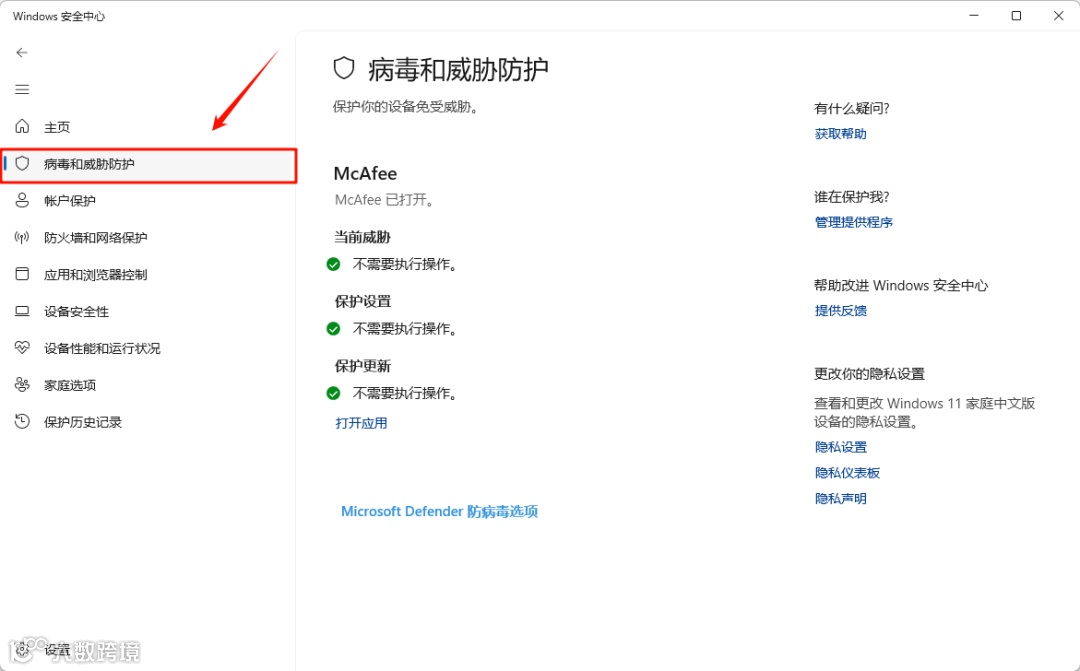Click the heart icon for 设备性能和运行状况
This screenshot has width=1080, height=671.
(22, 348)
